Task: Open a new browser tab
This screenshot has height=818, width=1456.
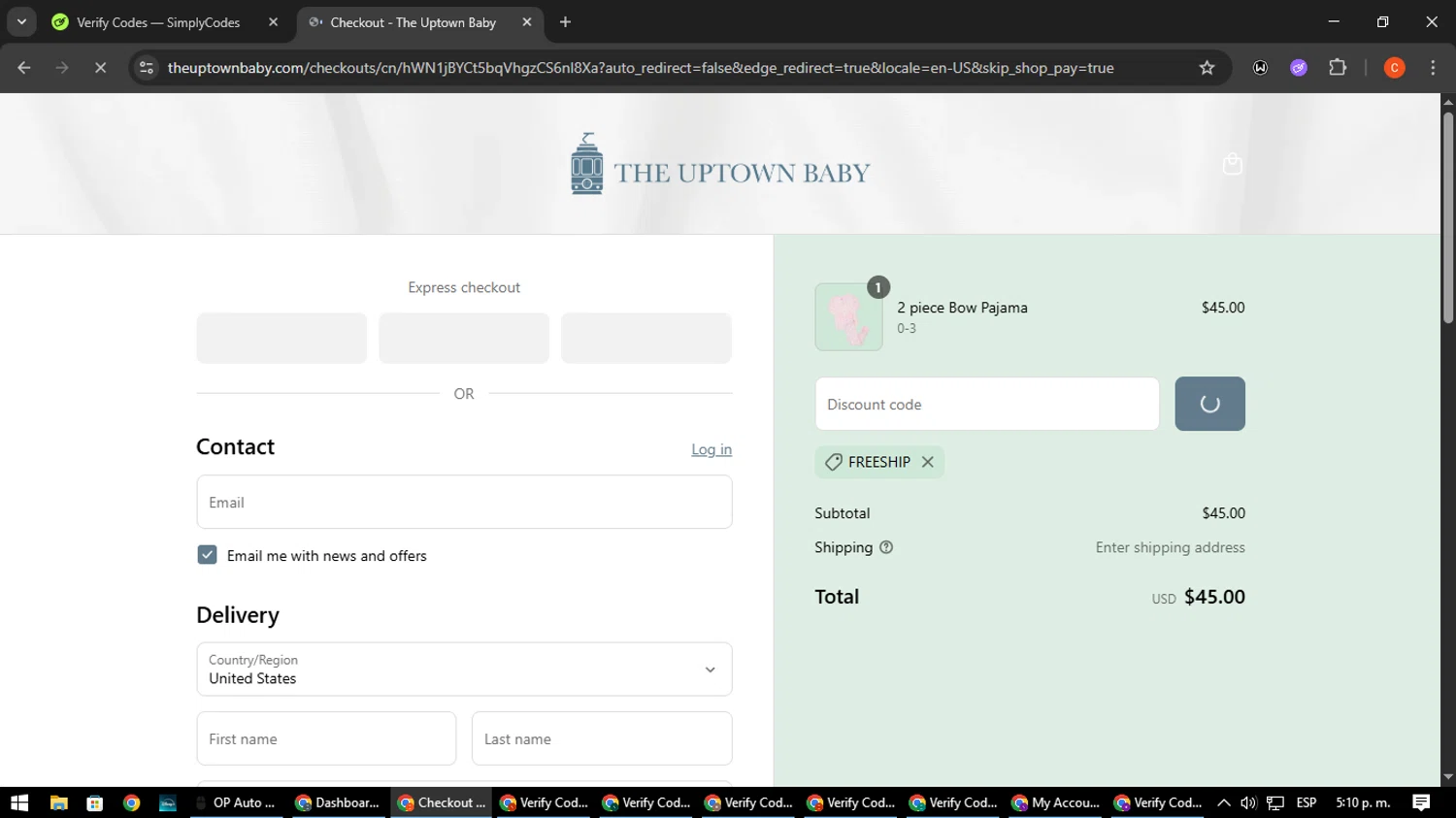Action: click(x=565, y=22)
